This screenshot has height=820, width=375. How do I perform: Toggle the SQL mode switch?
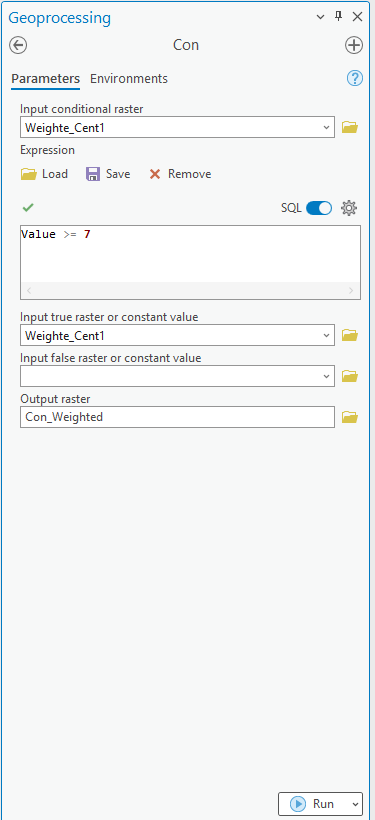pos(319,208)
